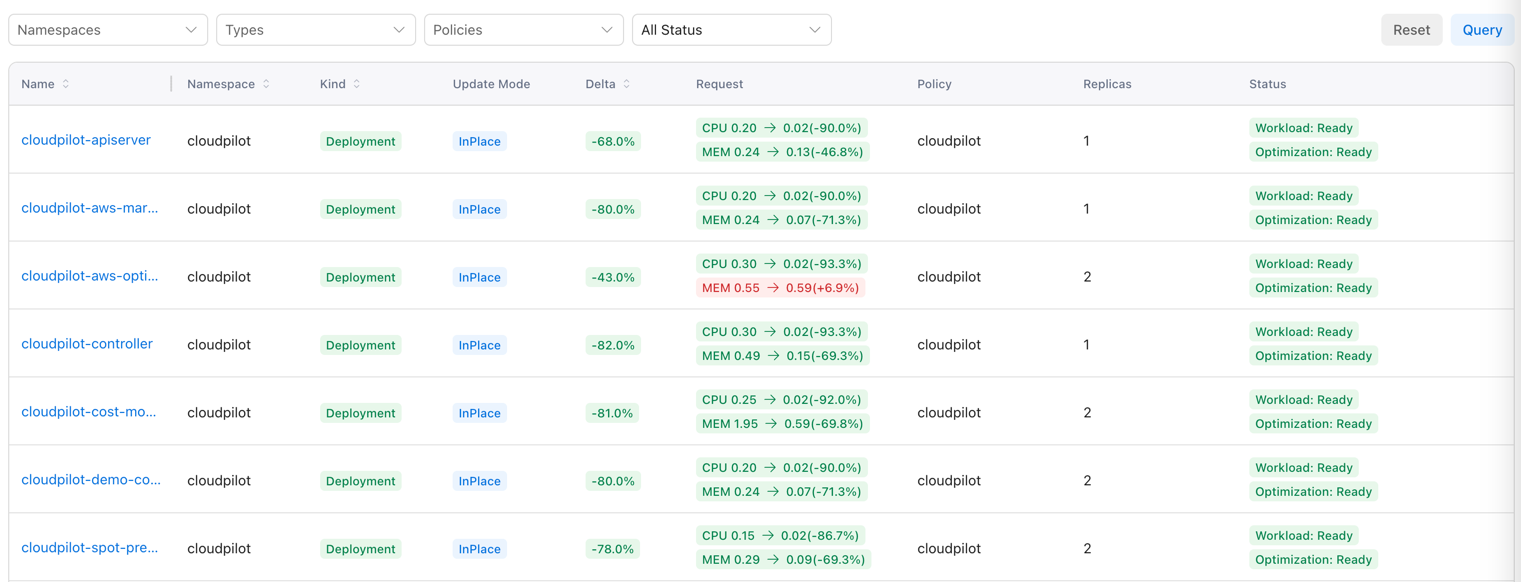The height and width of the screenshot is (582, 1521).
Task: View details for cloudpilot-controller
Action: 87,343
